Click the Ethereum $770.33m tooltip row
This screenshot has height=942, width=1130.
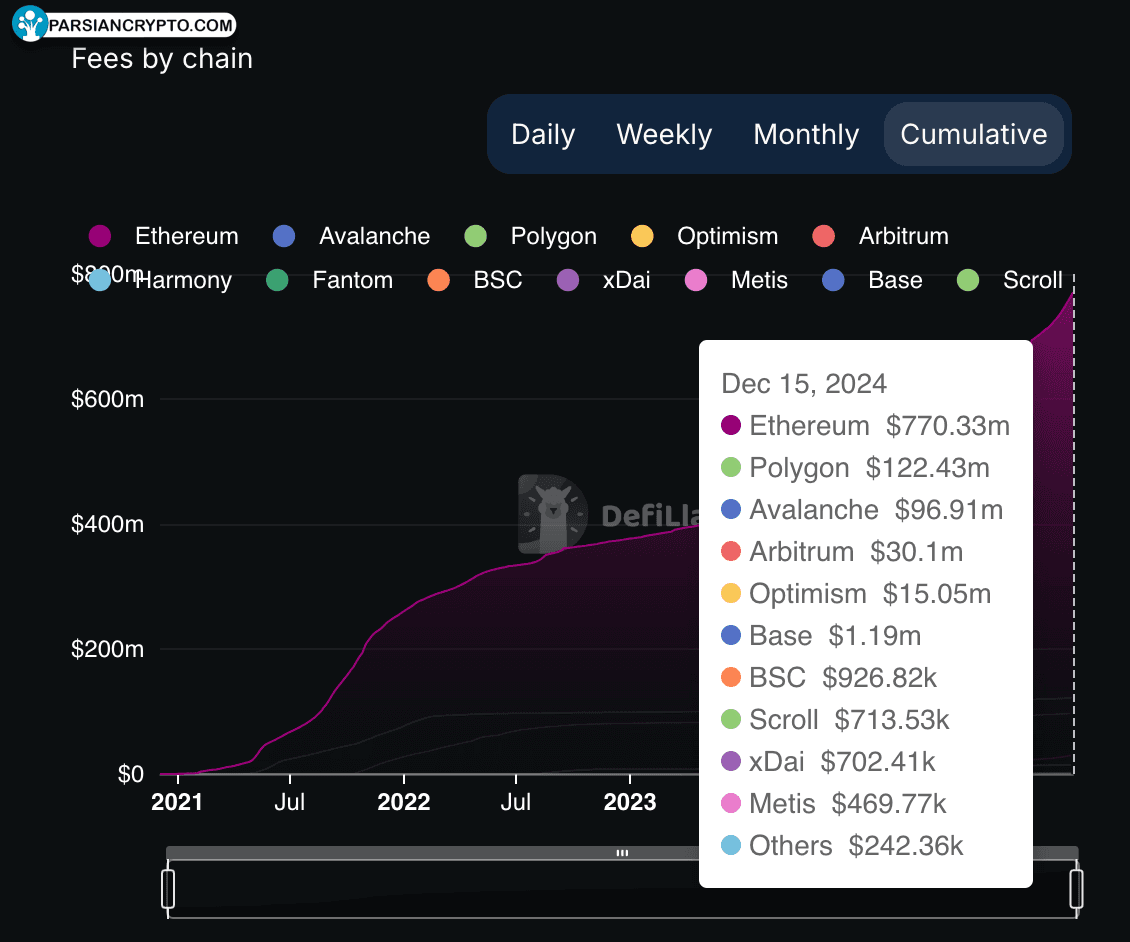866,425
